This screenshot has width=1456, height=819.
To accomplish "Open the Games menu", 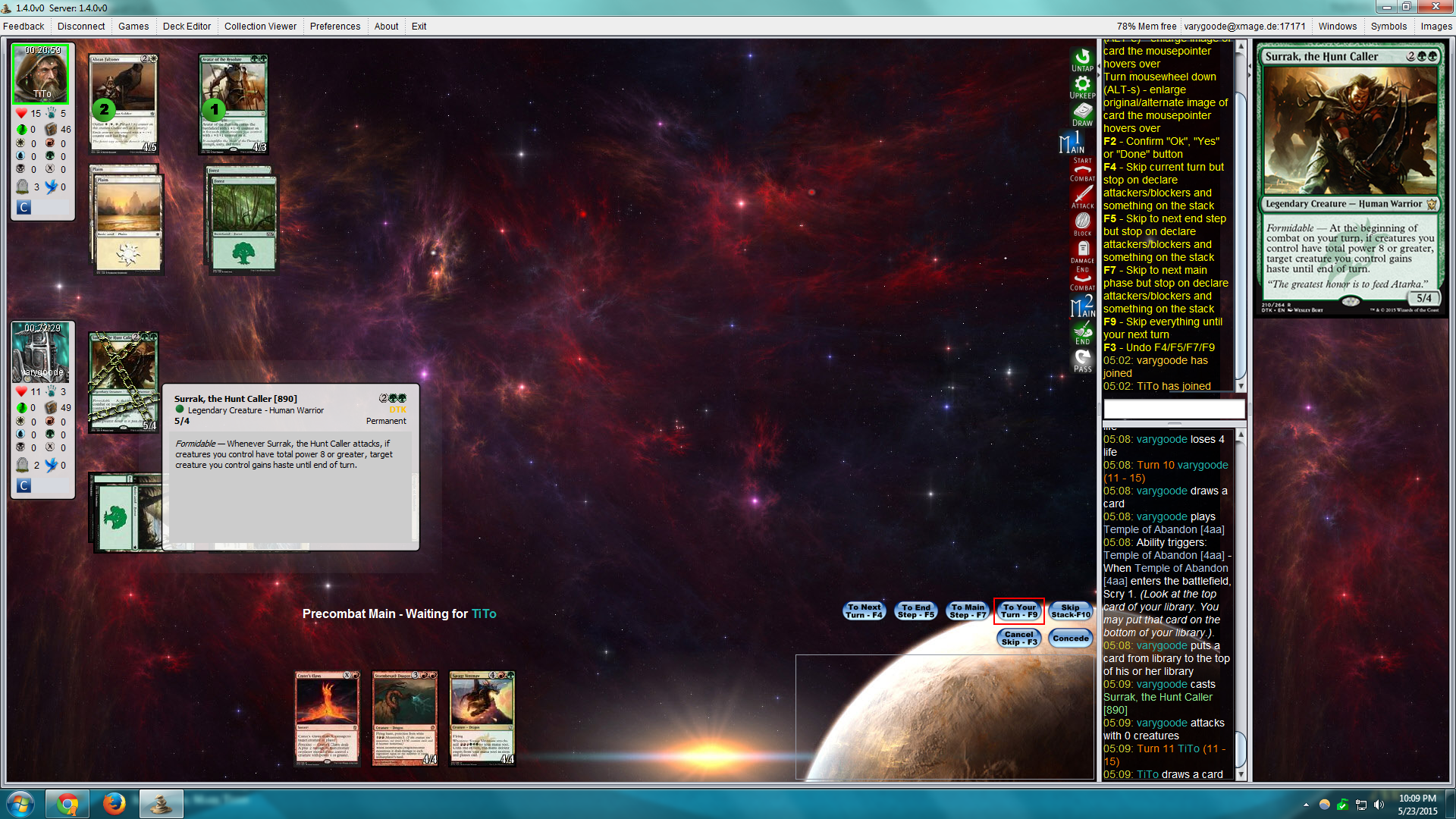I will 133,26.
